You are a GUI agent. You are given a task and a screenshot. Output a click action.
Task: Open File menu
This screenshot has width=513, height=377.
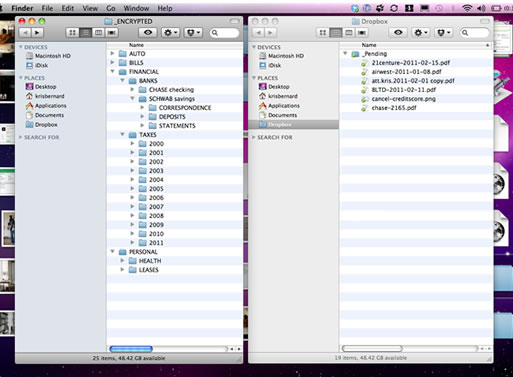click(x=47, y=8)
